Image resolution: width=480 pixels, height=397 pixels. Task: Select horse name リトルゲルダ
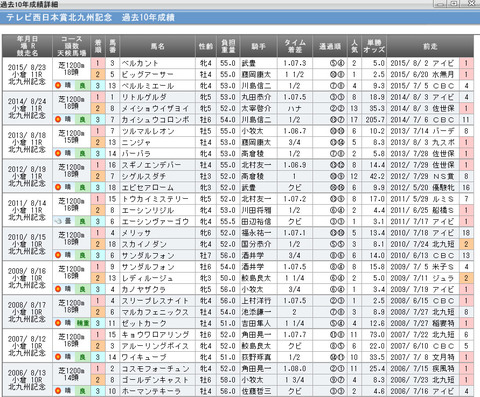[x=144, y=97]
